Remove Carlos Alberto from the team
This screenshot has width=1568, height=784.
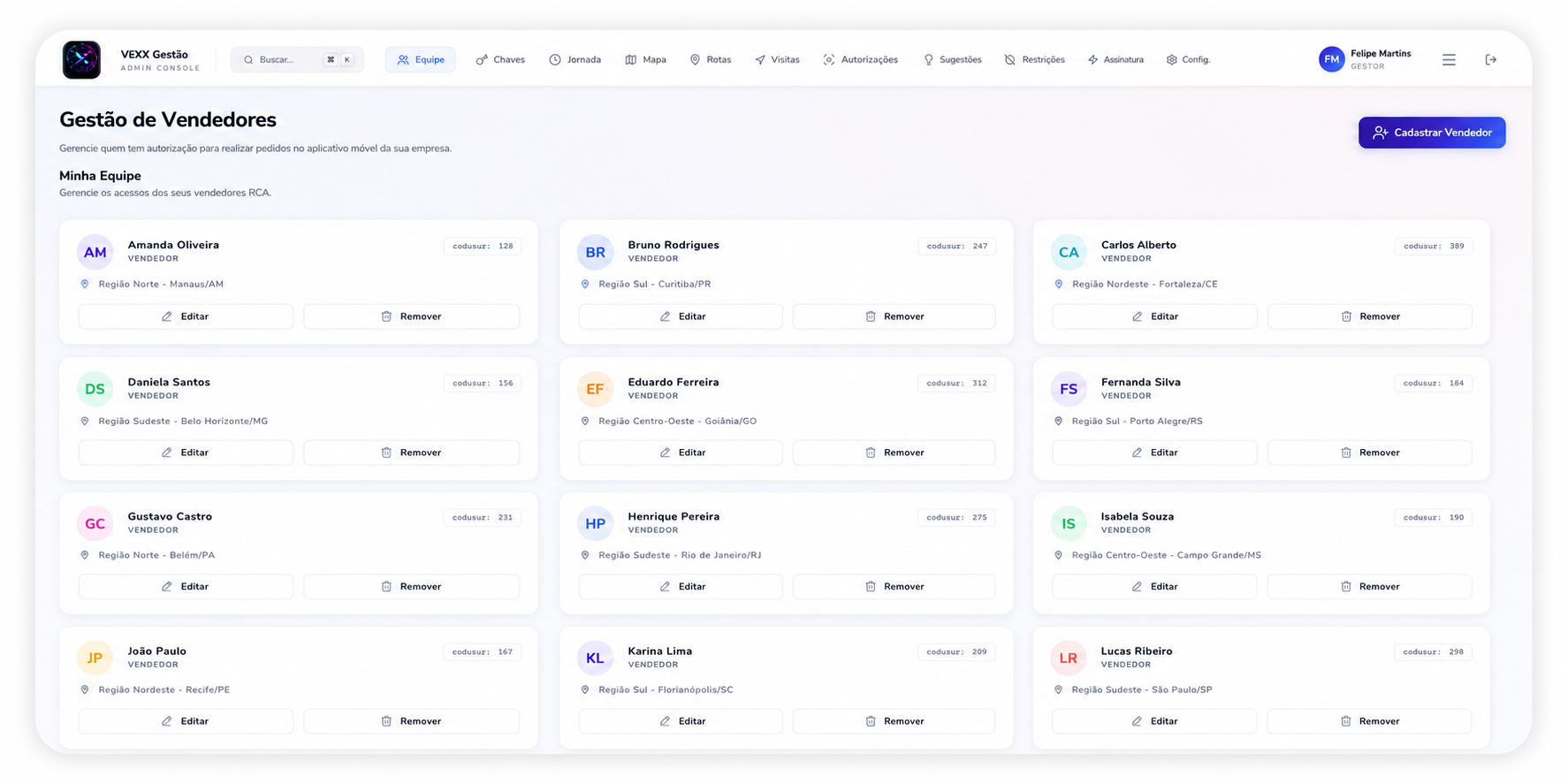(1370, 316)
